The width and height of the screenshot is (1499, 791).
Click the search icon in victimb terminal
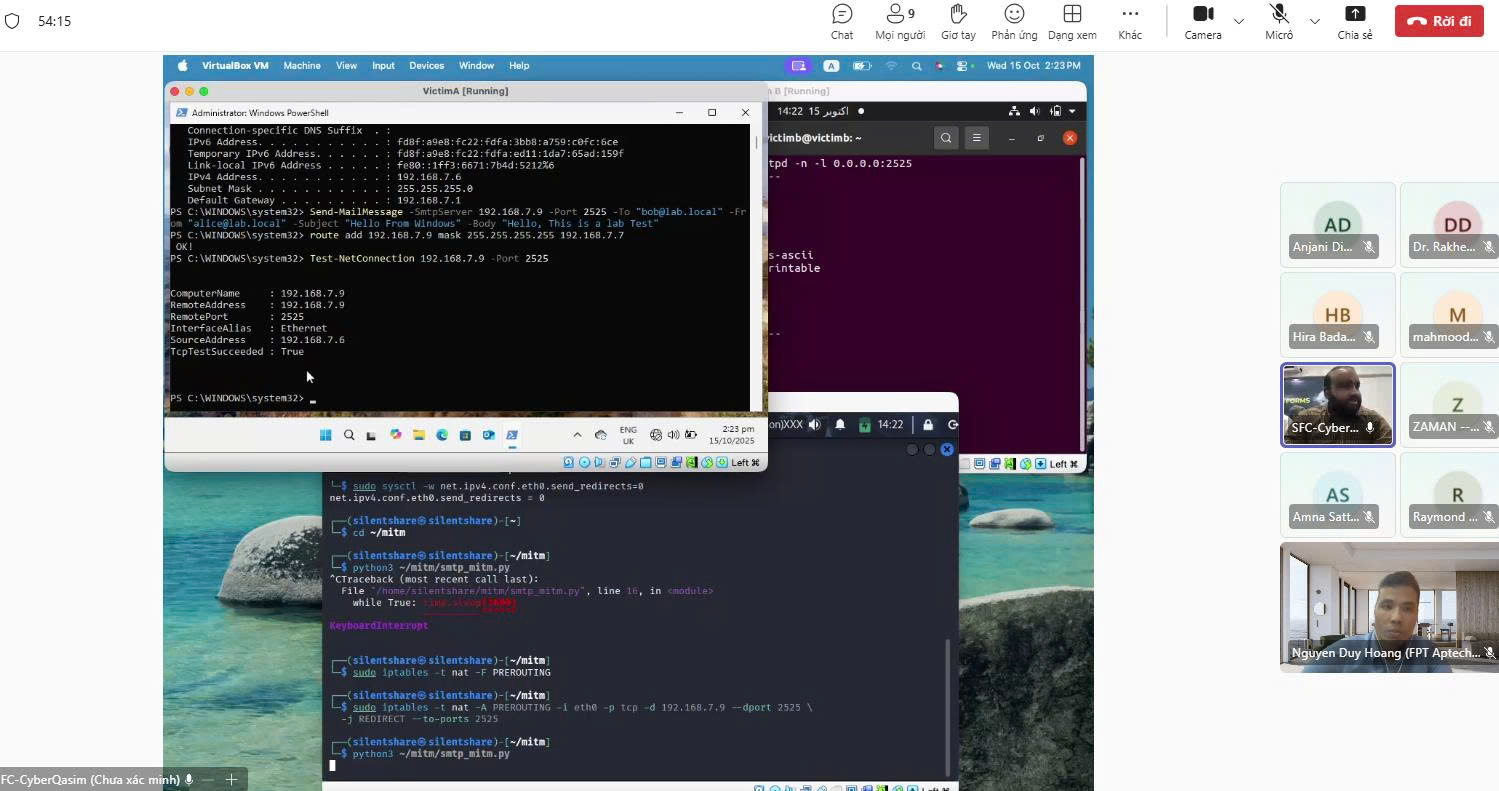tap(946, 138)
